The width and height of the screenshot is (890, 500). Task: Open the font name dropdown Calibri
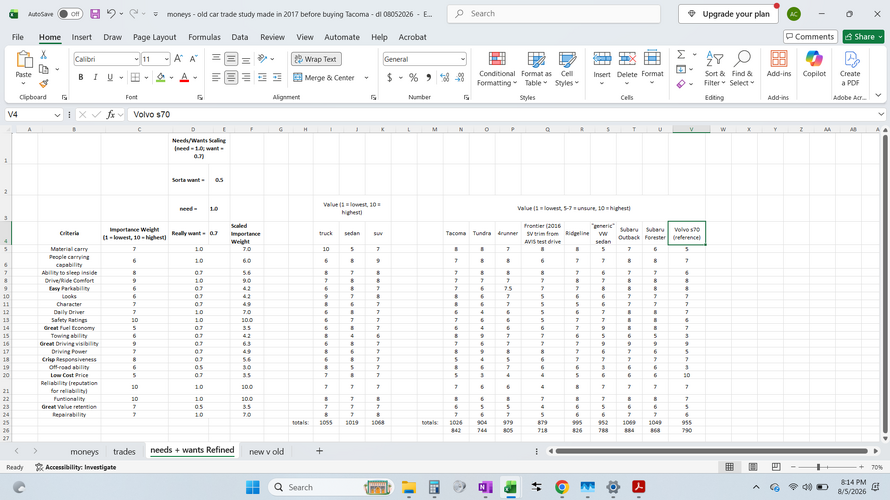136,59
